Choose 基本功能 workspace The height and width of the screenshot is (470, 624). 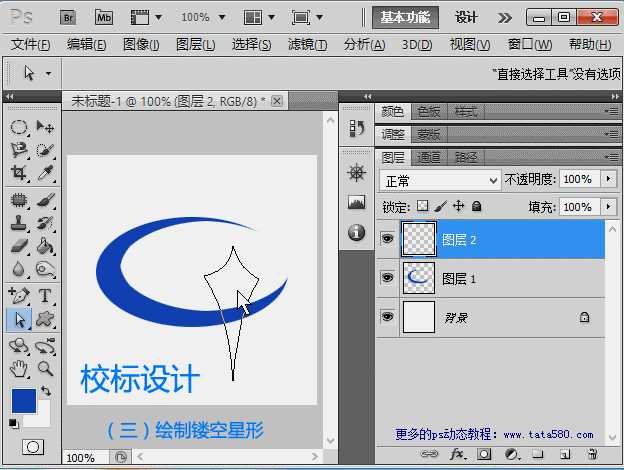coord(405,18)
